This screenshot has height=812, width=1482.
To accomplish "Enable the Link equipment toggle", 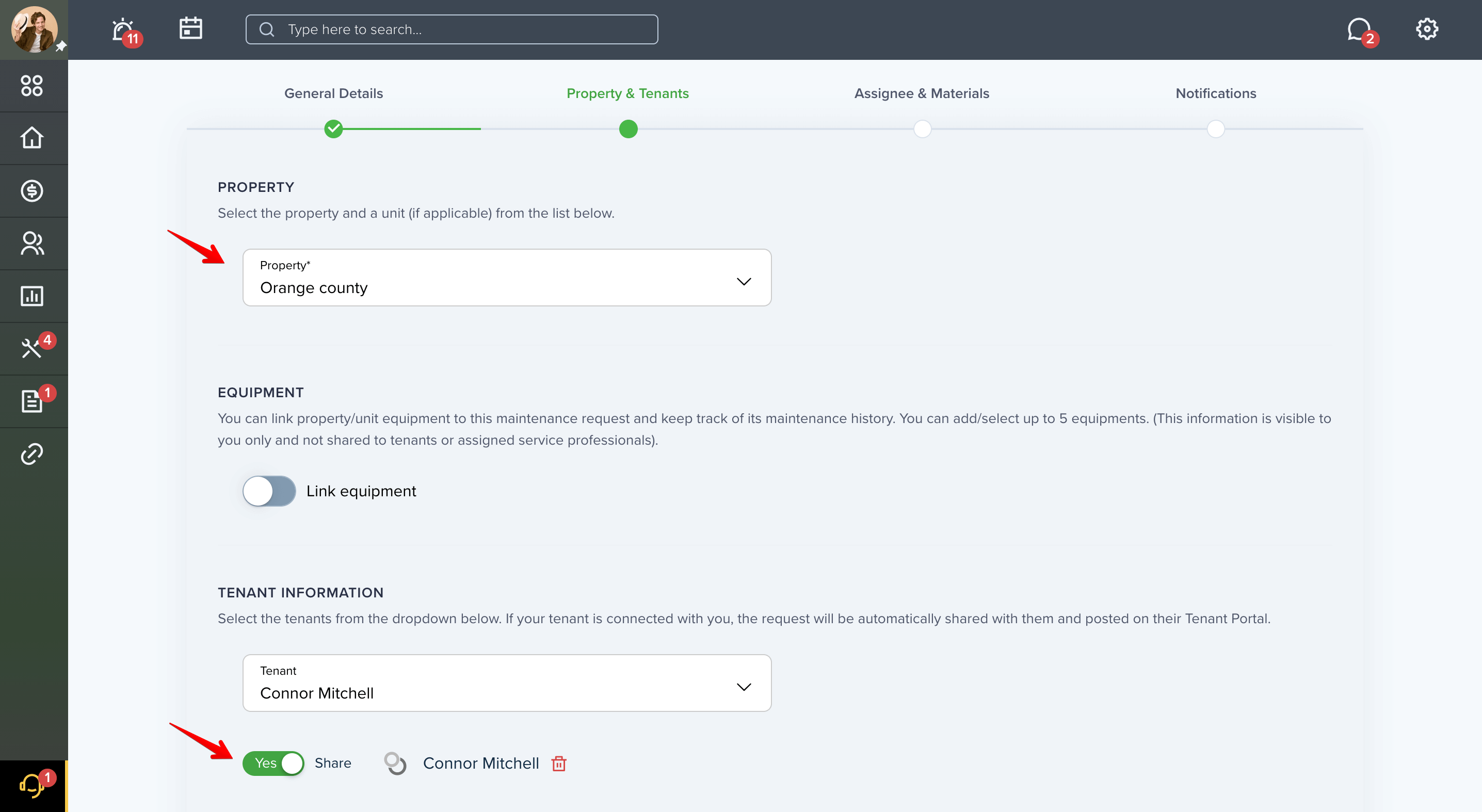I will tap(269, 491).
